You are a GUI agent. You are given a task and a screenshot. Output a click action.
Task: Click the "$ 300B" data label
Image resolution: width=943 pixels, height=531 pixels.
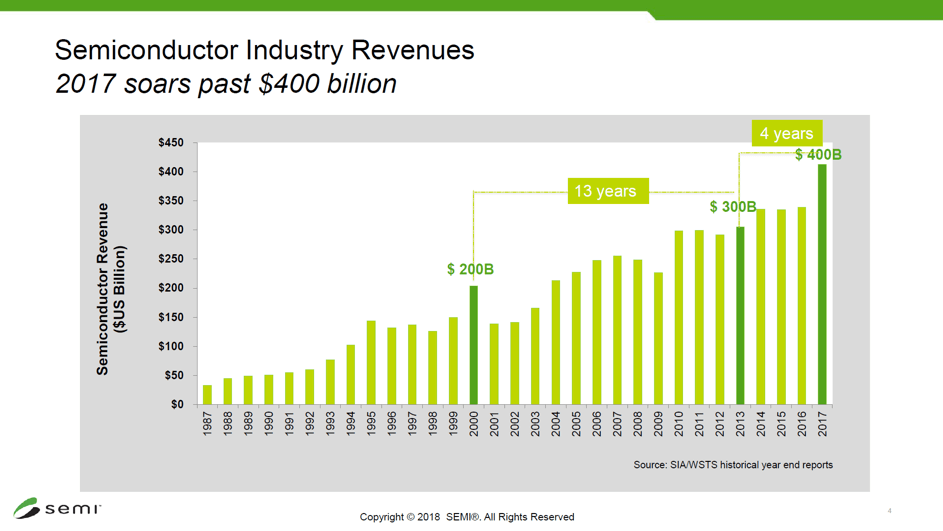[732, 207]
